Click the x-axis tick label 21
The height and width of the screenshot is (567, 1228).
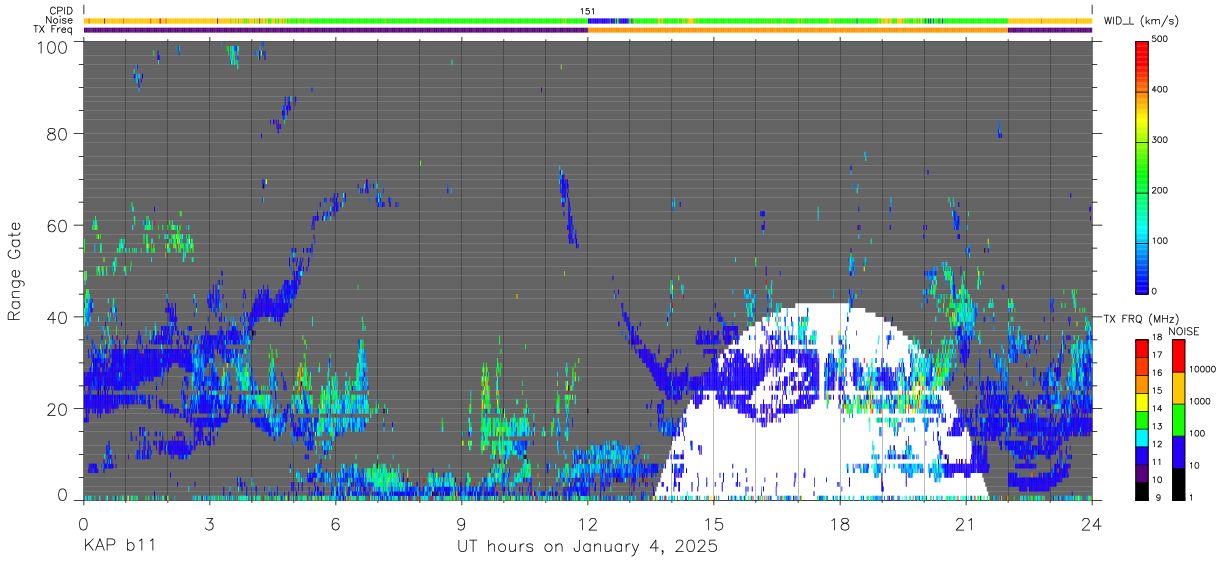click(966, 524)
